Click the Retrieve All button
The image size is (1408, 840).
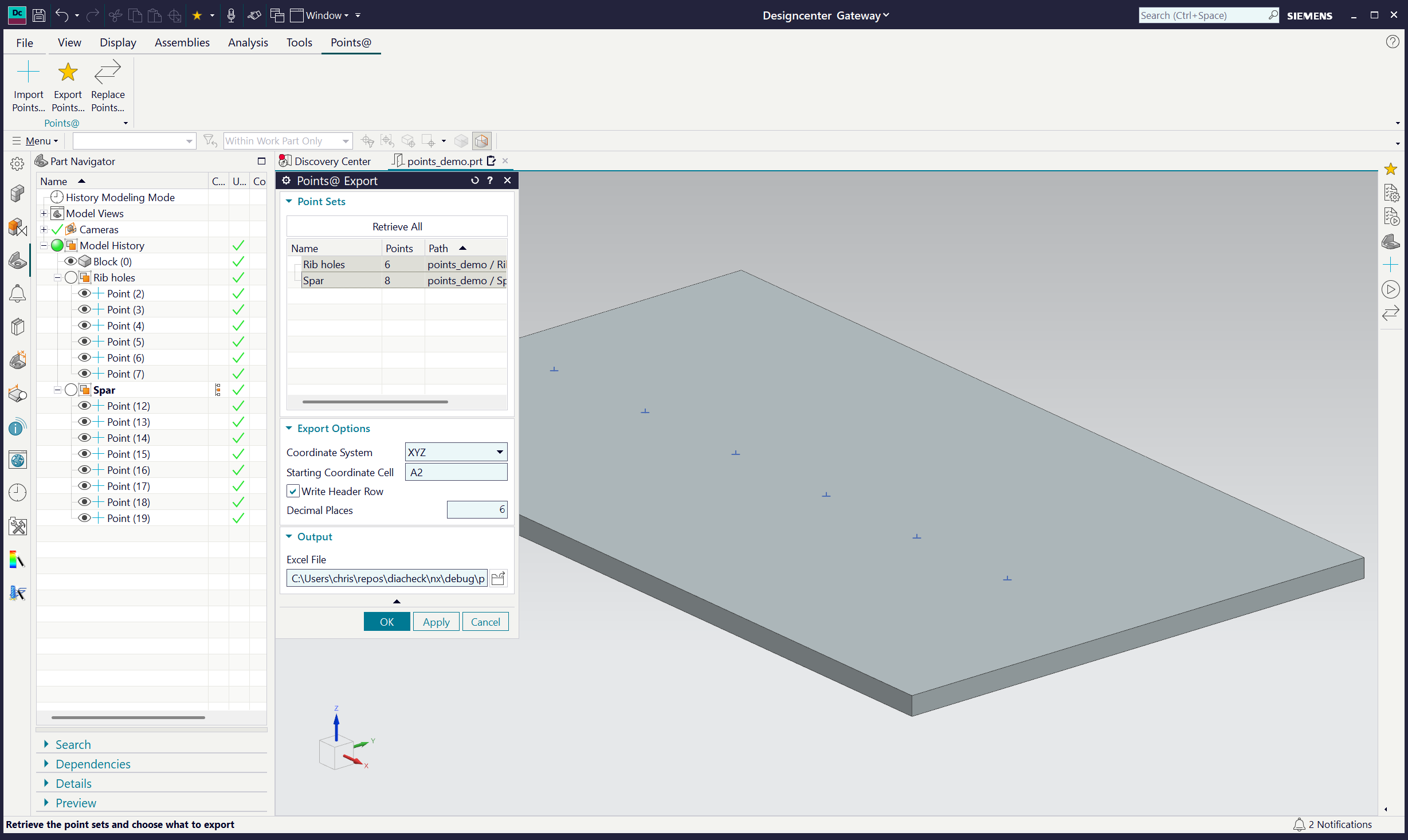(397, 226)
